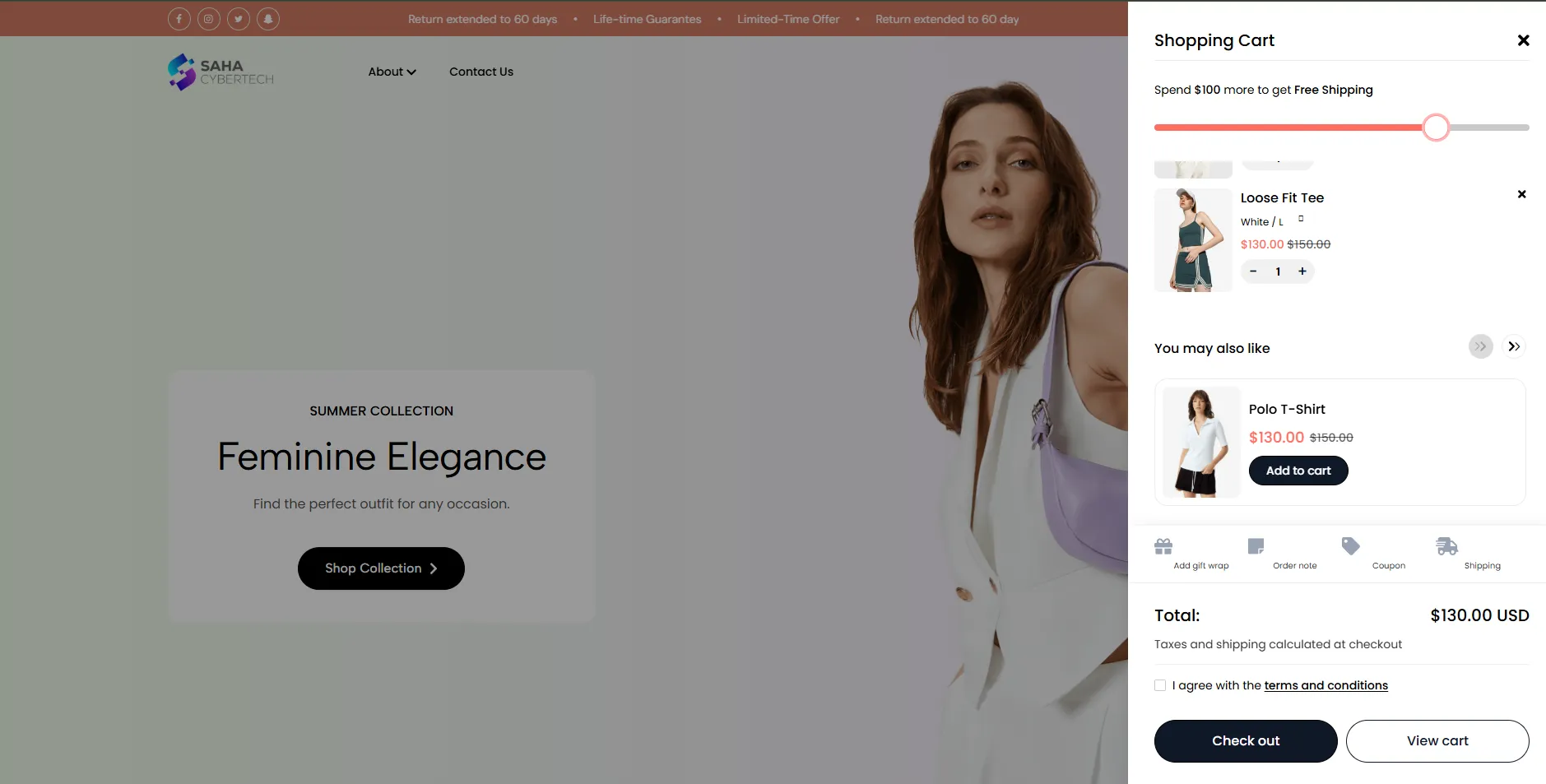This screenshot has width=1546, height=784.
Task: Add the Polo T-Shirt to cart
Action: coord(1297,470)
